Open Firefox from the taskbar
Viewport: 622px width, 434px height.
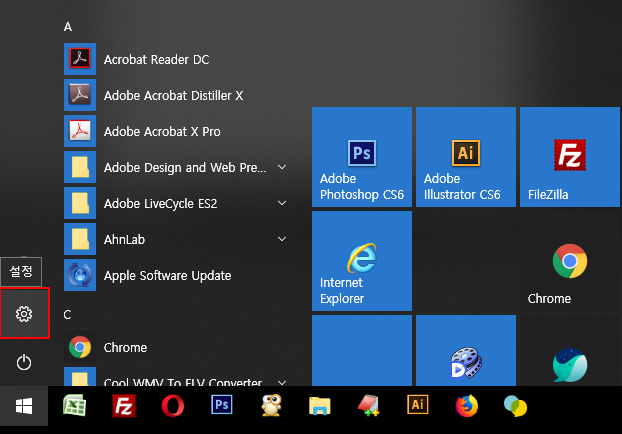[466, 405]
